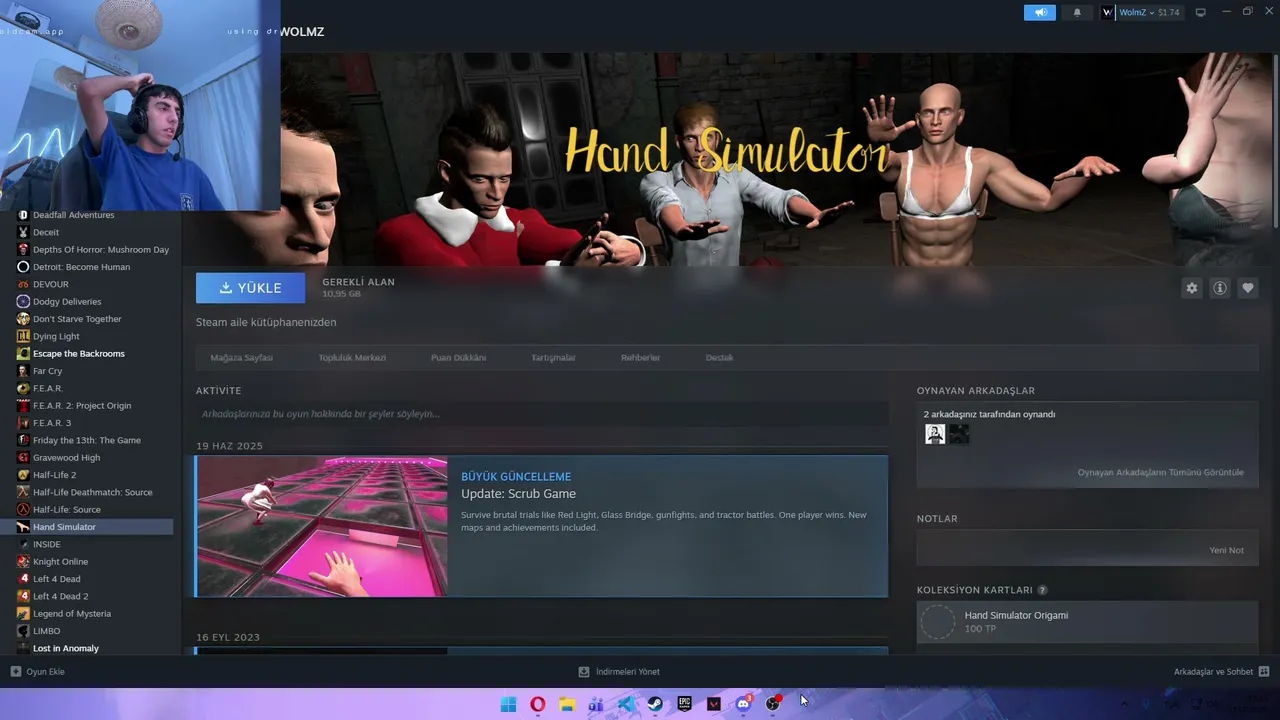1280x720 pixels.
Task: Open collection cards help question mark
Action: point(1042,590)
